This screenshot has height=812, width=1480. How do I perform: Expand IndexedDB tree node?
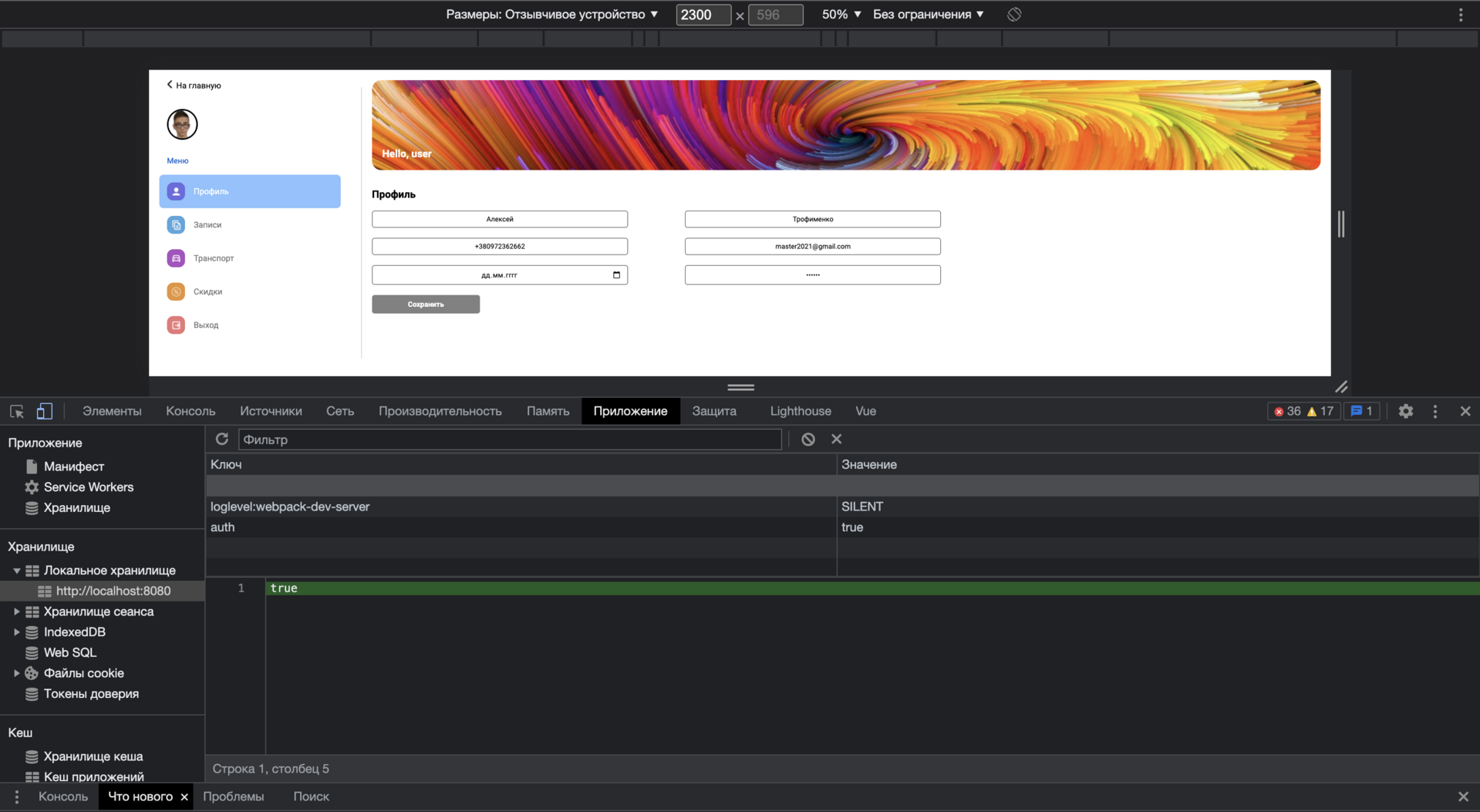tap(16, 632)
